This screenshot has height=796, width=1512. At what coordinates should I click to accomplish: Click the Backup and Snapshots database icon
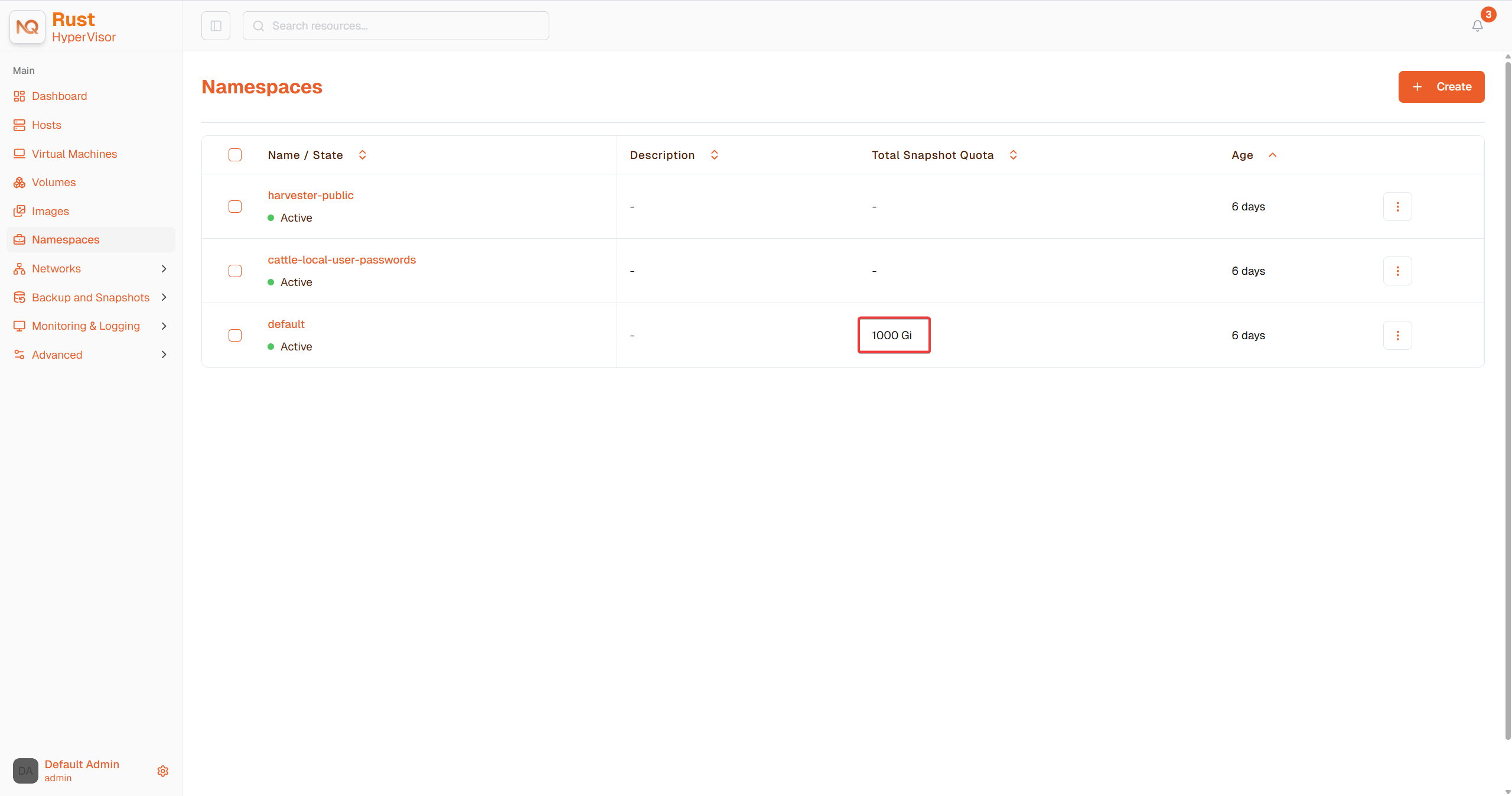pyautogui.click(x=19, y=297)
